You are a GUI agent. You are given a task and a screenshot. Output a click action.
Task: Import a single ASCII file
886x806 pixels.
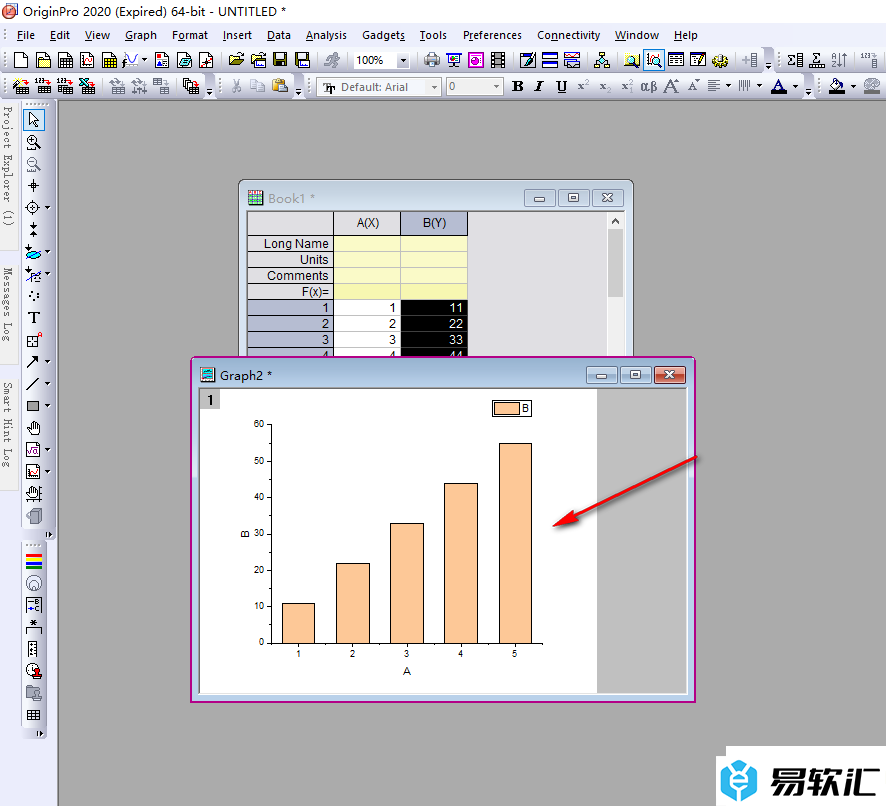(x=43, y=86)
